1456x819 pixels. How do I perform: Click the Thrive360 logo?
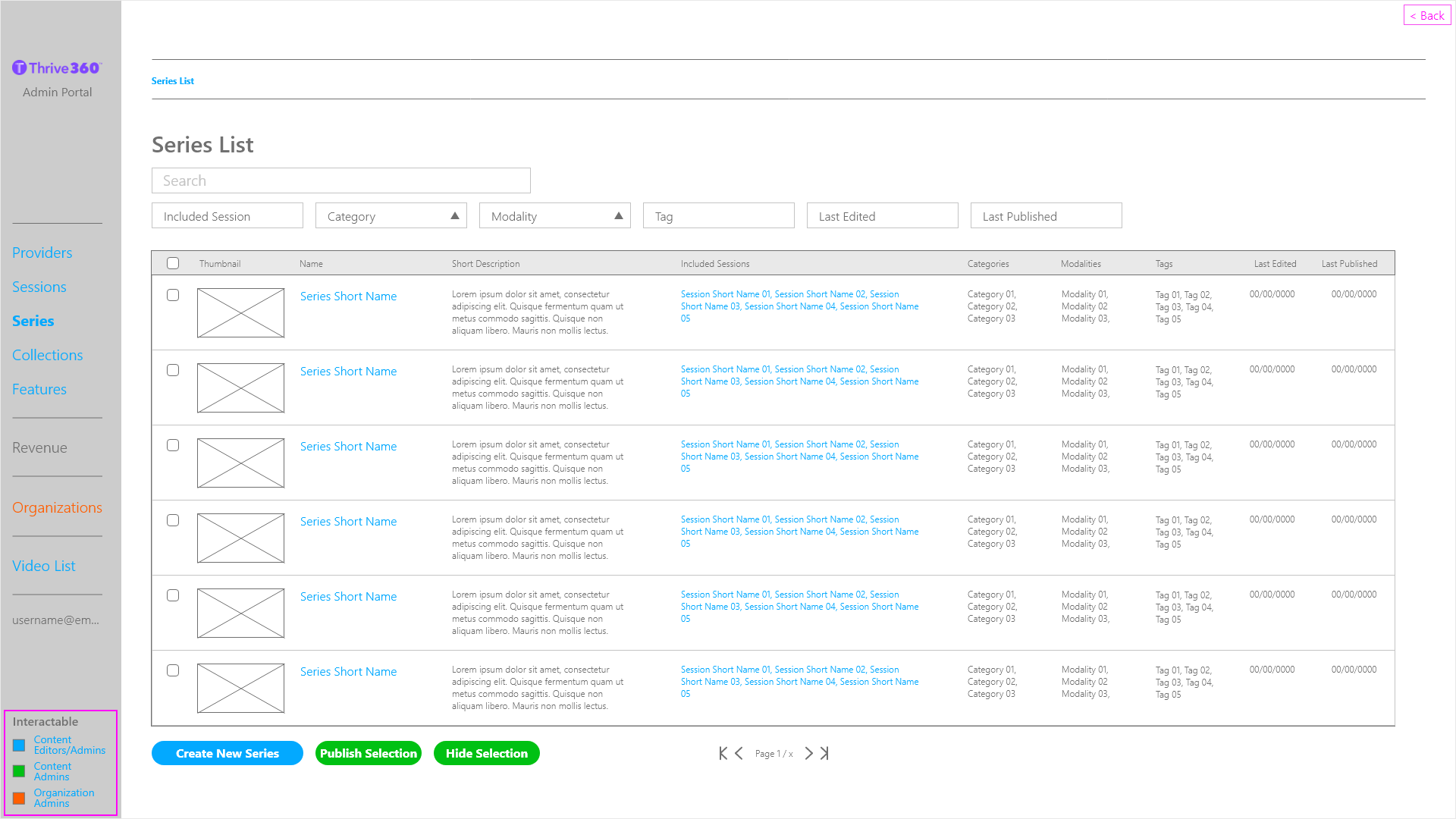tap(57, 68)
